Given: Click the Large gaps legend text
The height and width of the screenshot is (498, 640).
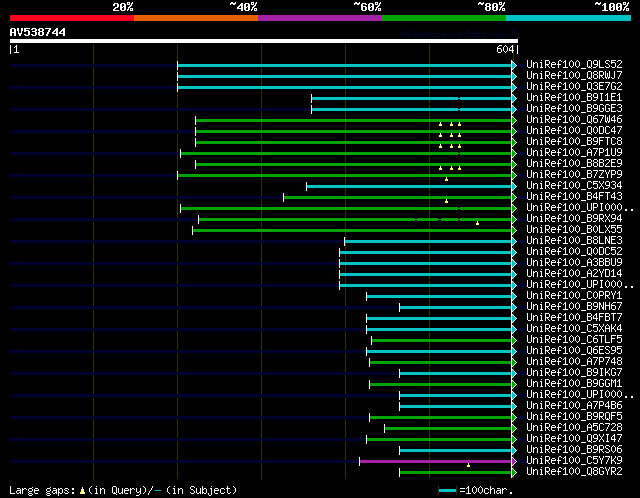Looking at the screenshot, I should [123, 490].
